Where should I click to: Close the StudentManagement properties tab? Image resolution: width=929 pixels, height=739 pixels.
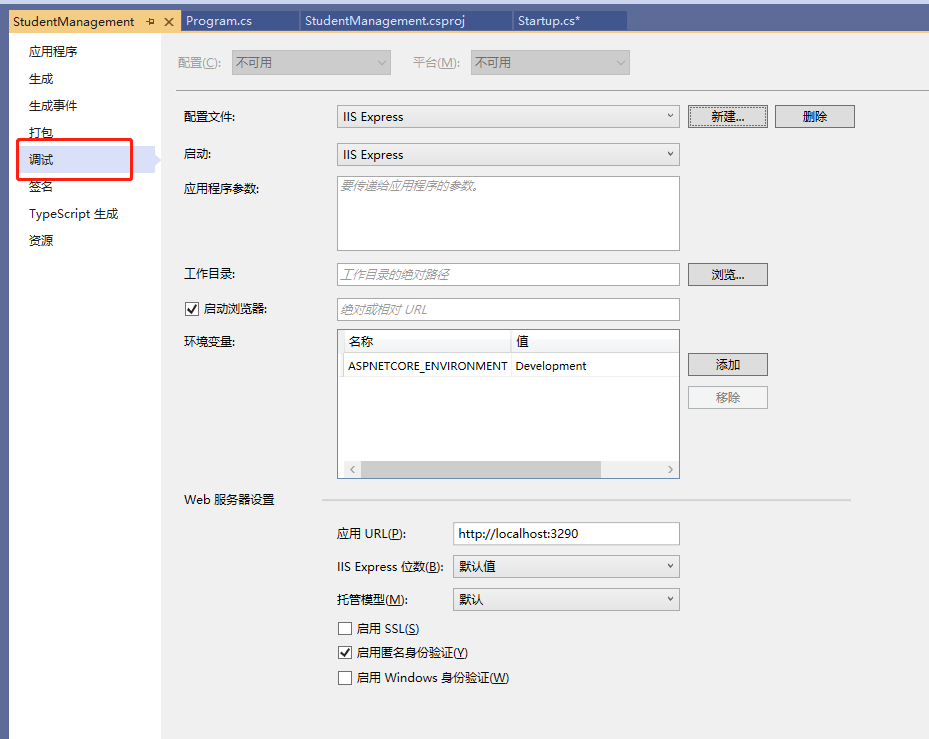coord(169,22)
